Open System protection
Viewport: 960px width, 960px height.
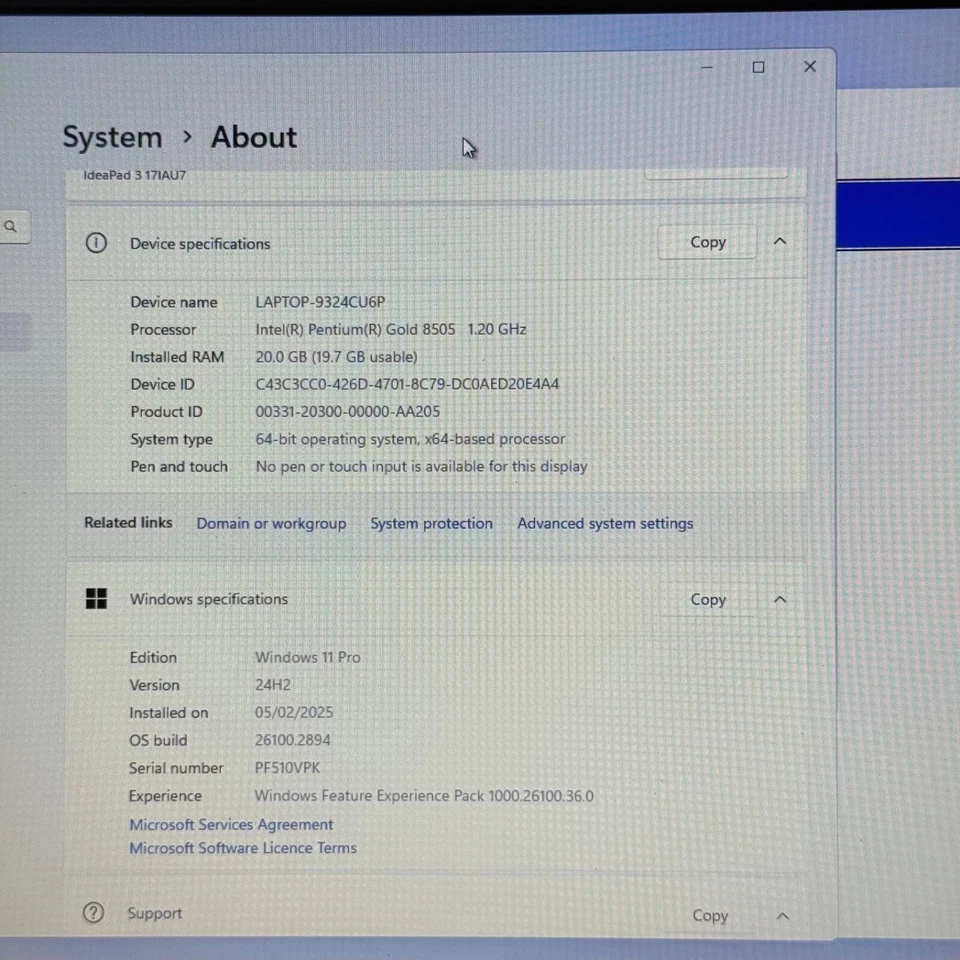pos(431,523)
